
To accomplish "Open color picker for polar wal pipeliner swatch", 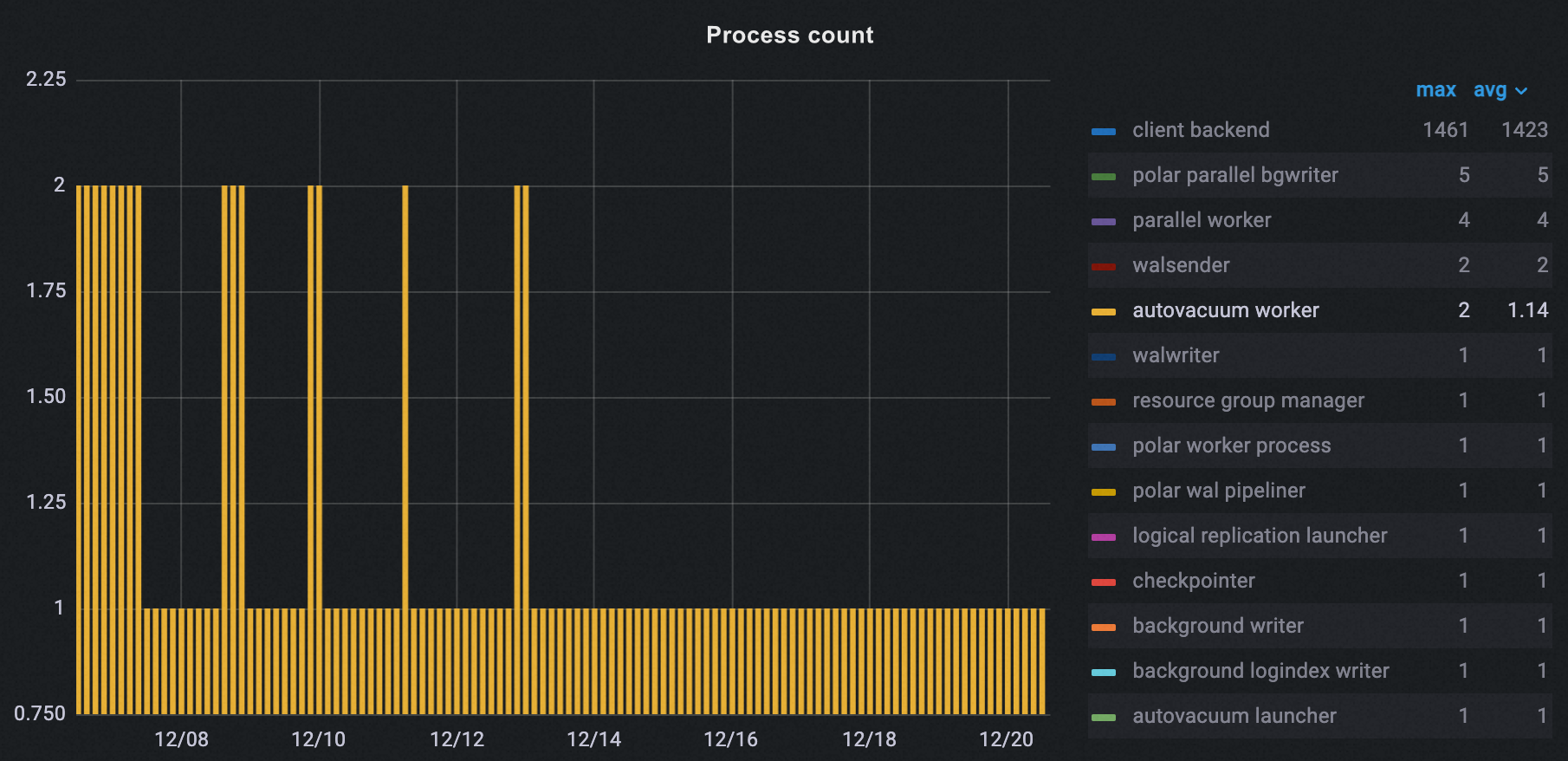I will click(x=1104, y=492).
